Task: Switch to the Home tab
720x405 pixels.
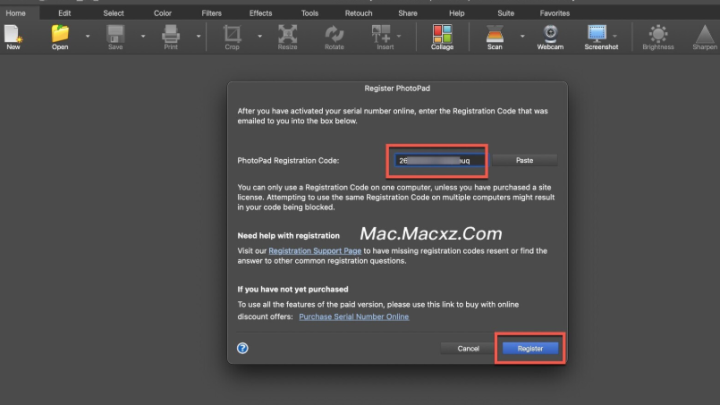Action: tap(16, 13)
